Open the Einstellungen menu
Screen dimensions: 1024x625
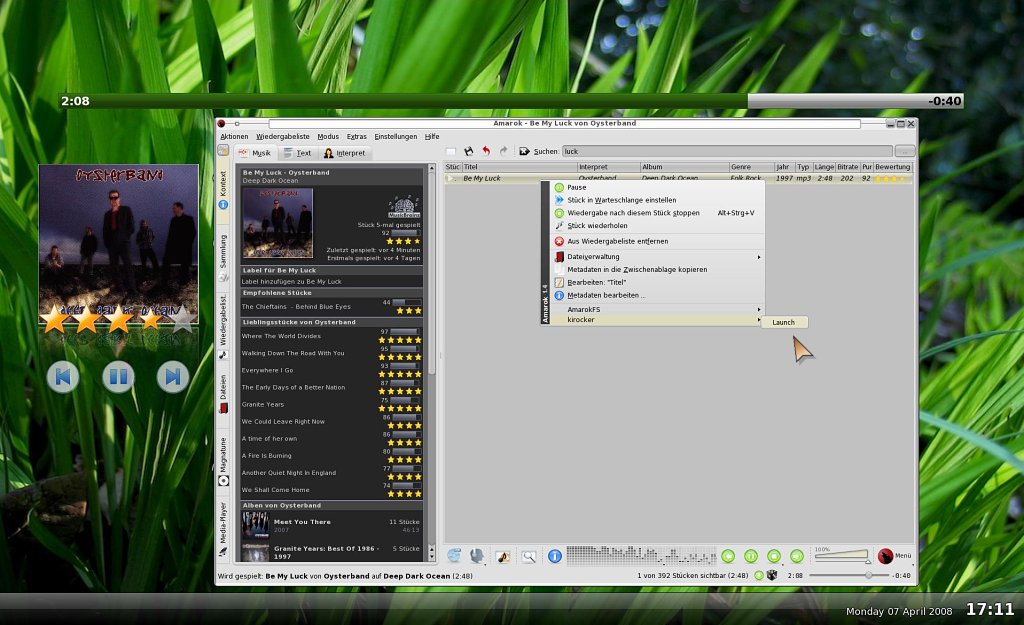(x=395, y=136)
